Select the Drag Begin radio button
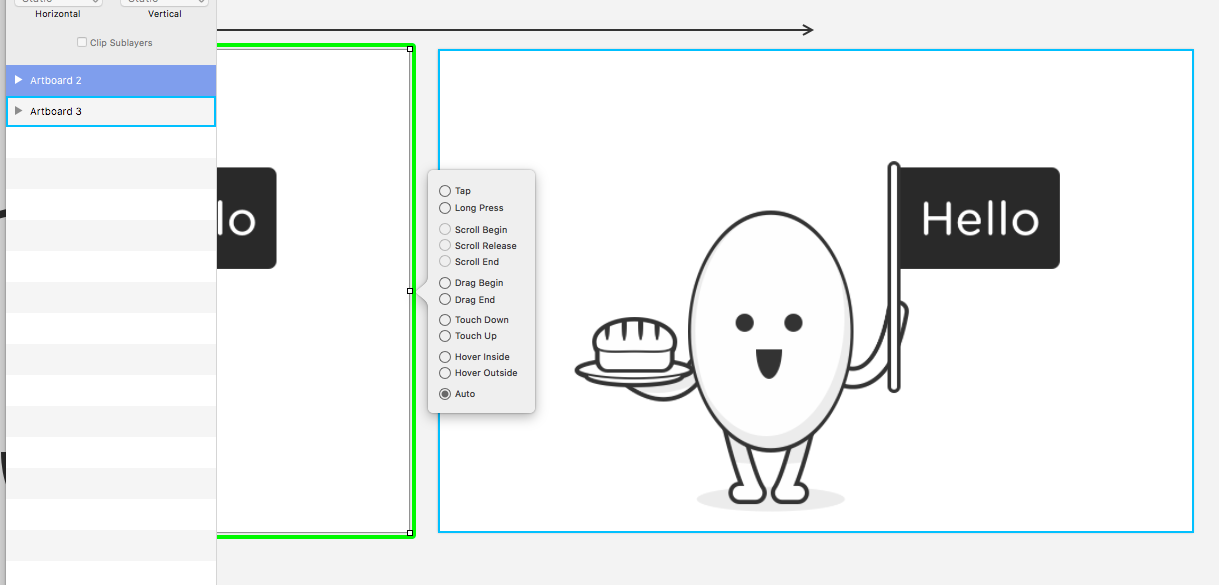The width and height of the screenshot is (1219, 585). click(x=445, y=283)
